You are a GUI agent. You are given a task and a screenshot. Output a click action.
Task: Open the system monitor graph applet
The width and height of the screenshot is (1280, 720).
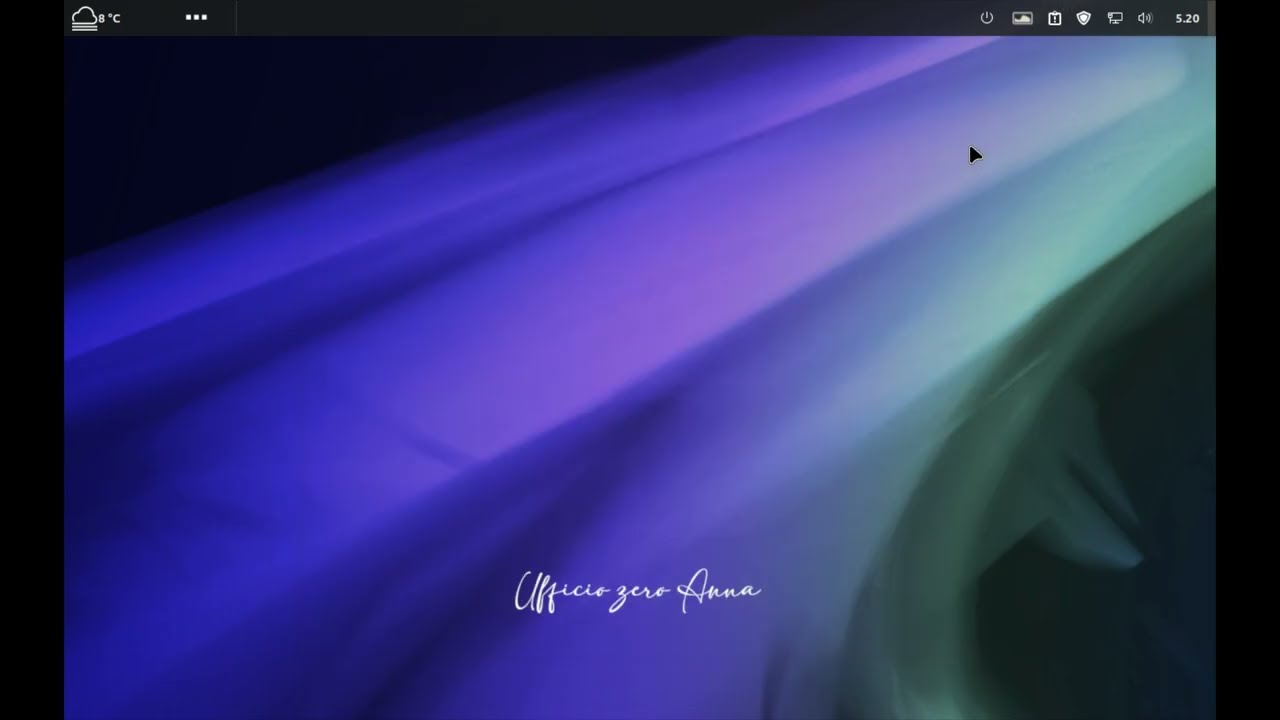1022,18
